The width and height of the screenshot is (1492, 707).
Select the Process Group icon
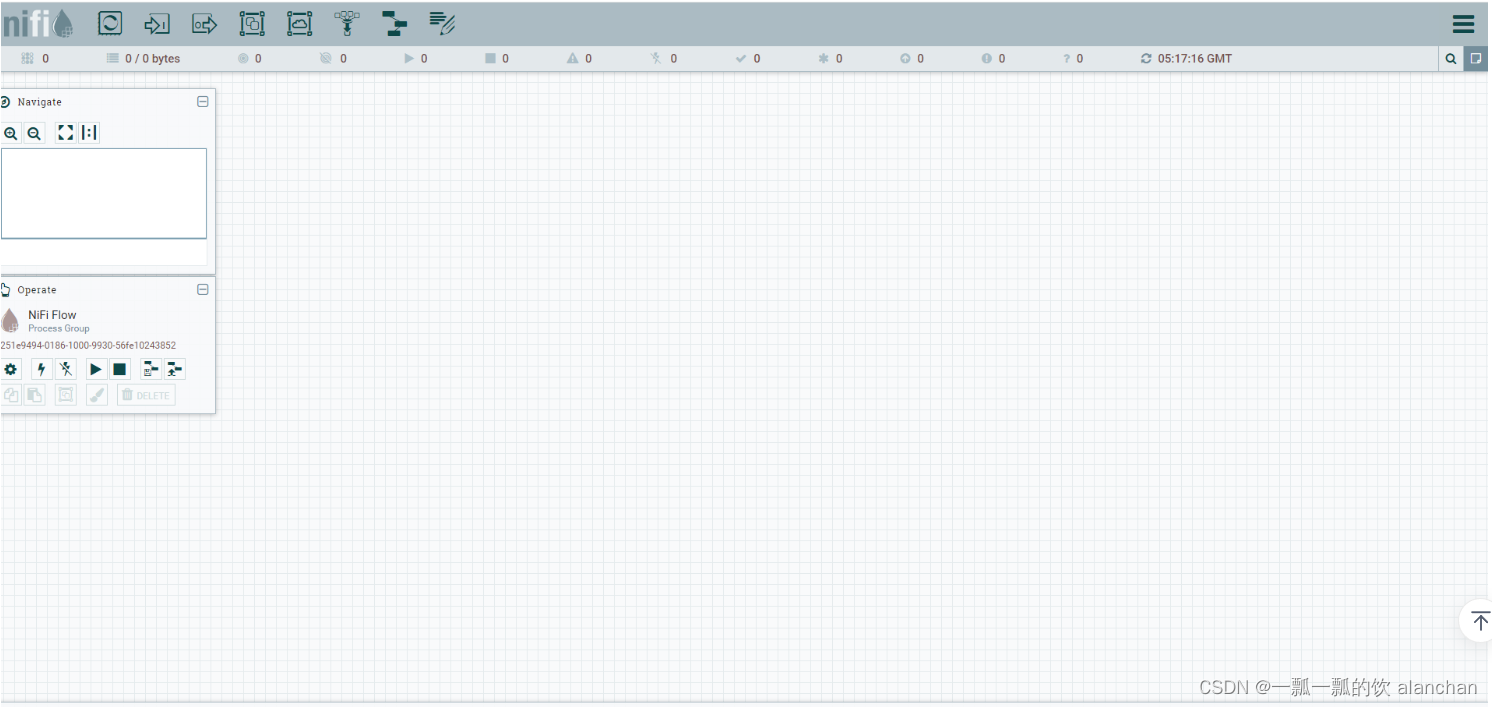click(252, 24)
